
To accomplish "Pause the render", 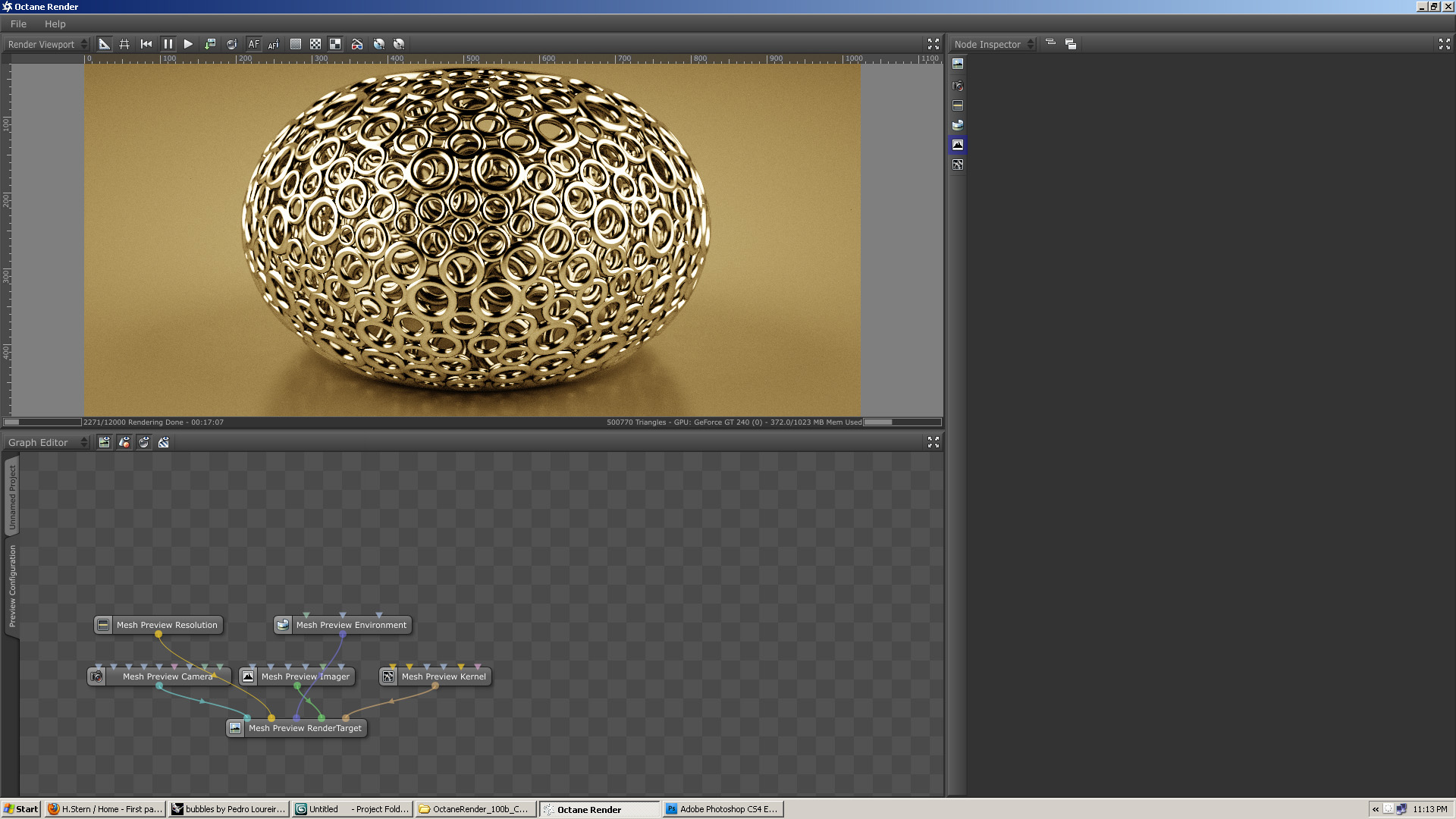I will pyautogui.click(x=168, y=44).
